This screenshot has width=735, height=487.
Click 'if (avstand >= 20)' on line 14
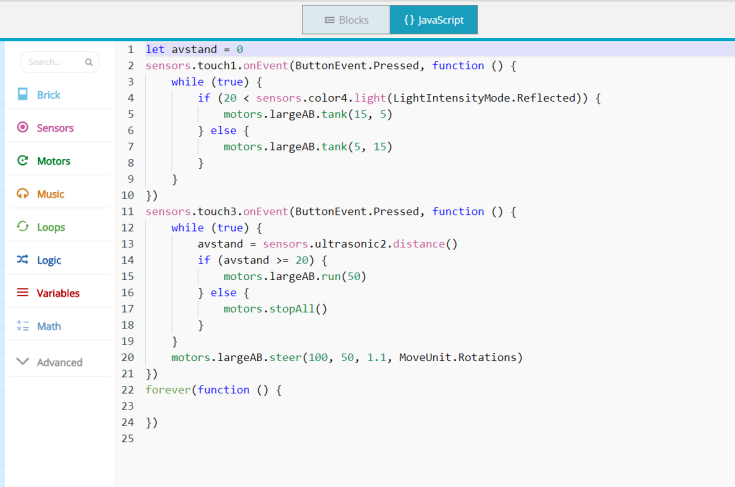click(256, 260)
